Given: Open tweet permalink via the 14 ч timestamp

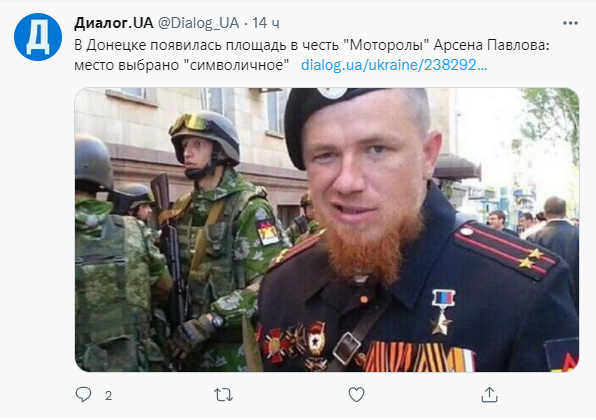Looking at the screenshot, I should pyautogui.click(x=266, y=23).
